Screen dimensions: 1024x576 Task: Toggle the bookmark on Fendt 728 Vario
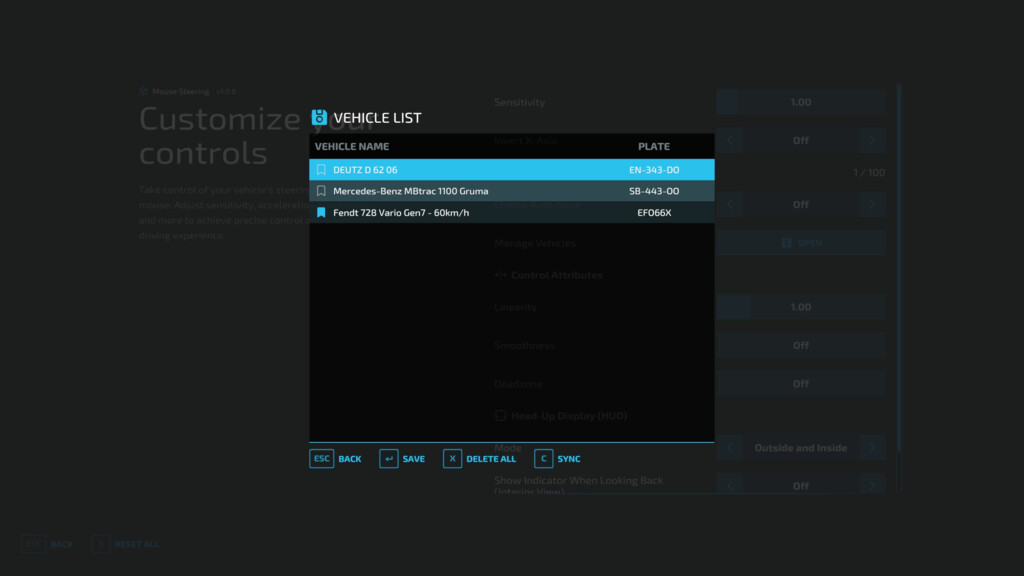(x=321, y=213)
